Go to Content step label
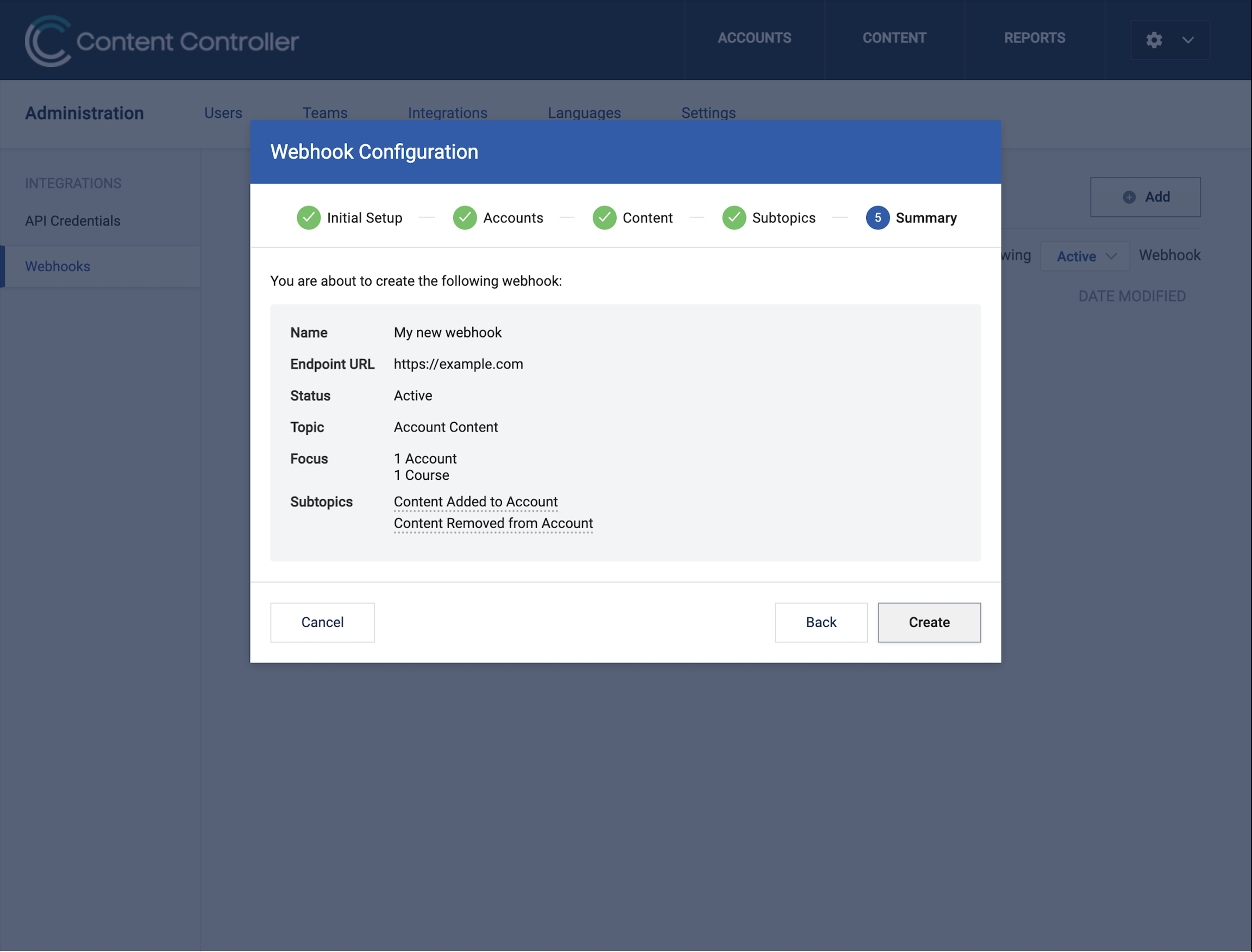The image size is (1252, 952). pyautogui.click(x=647, y=217)
